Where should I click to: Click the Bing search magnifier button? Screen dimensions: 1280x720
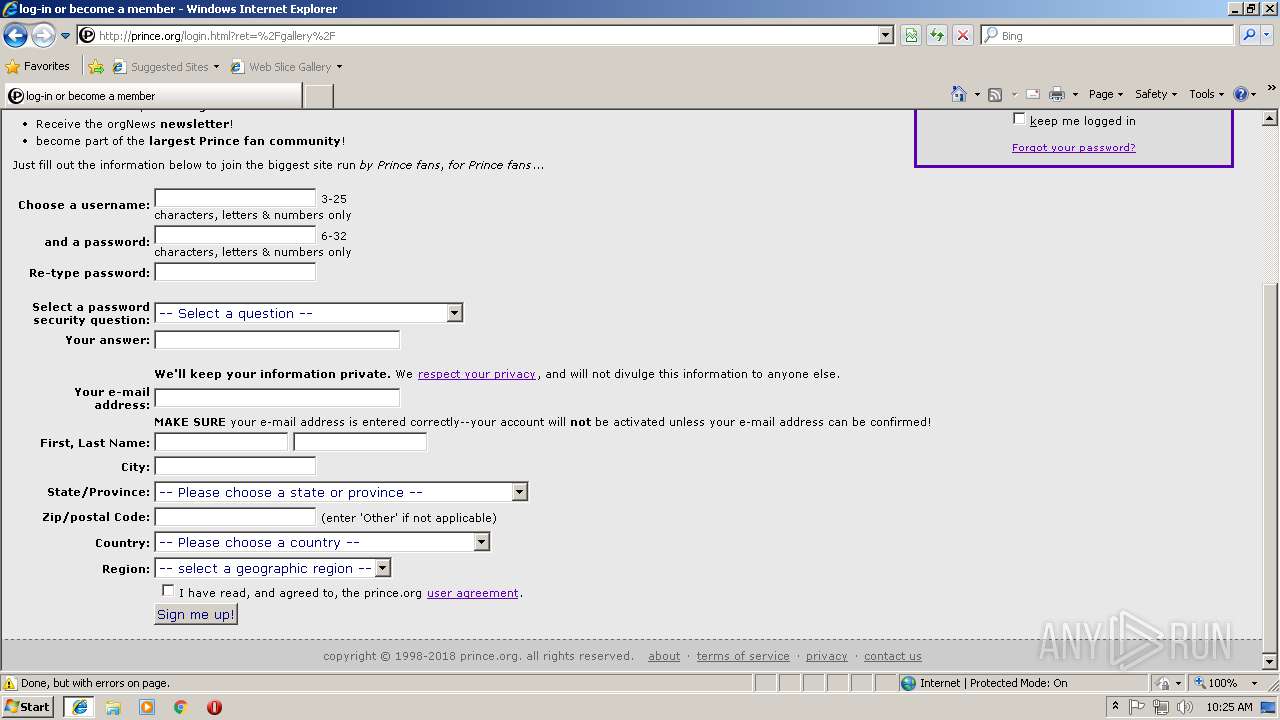point(1249,35)
